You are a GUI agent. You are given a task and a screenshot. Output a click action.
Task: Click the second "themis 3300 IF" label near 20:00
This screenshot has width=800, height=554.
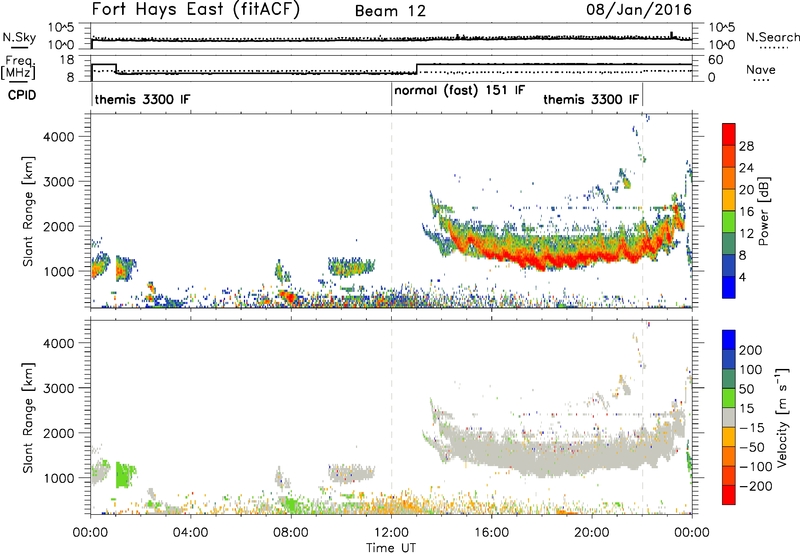coord(591,99)
